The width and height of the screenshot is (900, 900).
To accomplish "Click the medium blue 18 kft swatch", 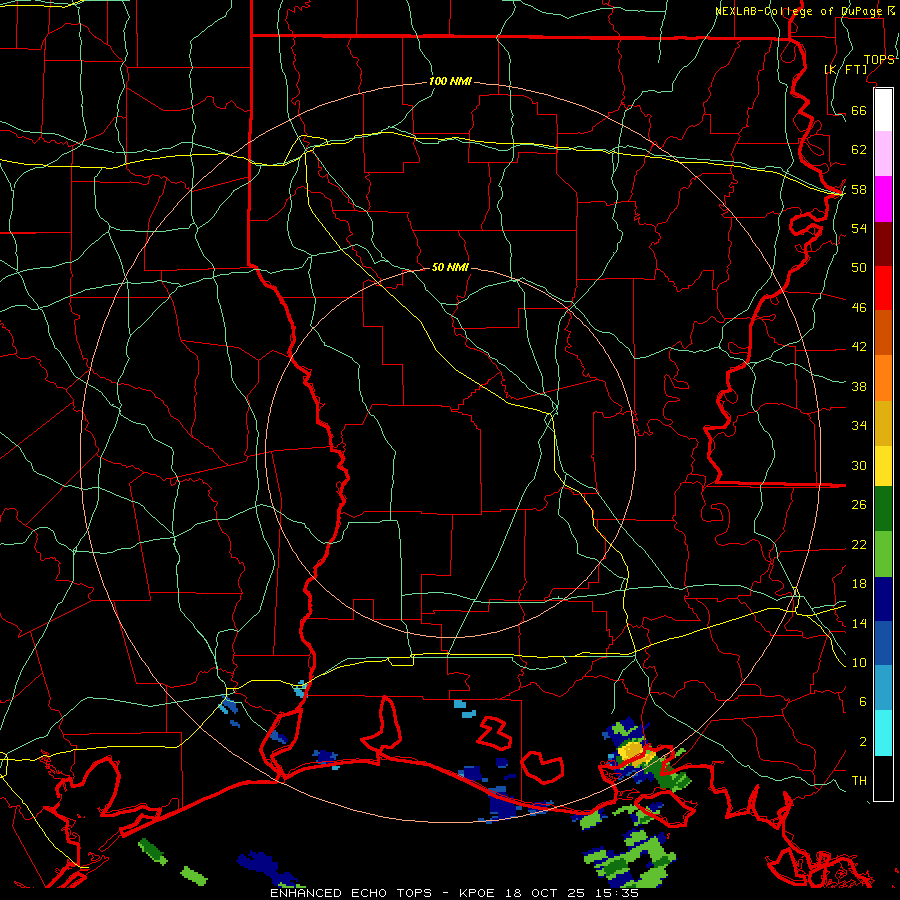I will point(883,643).
